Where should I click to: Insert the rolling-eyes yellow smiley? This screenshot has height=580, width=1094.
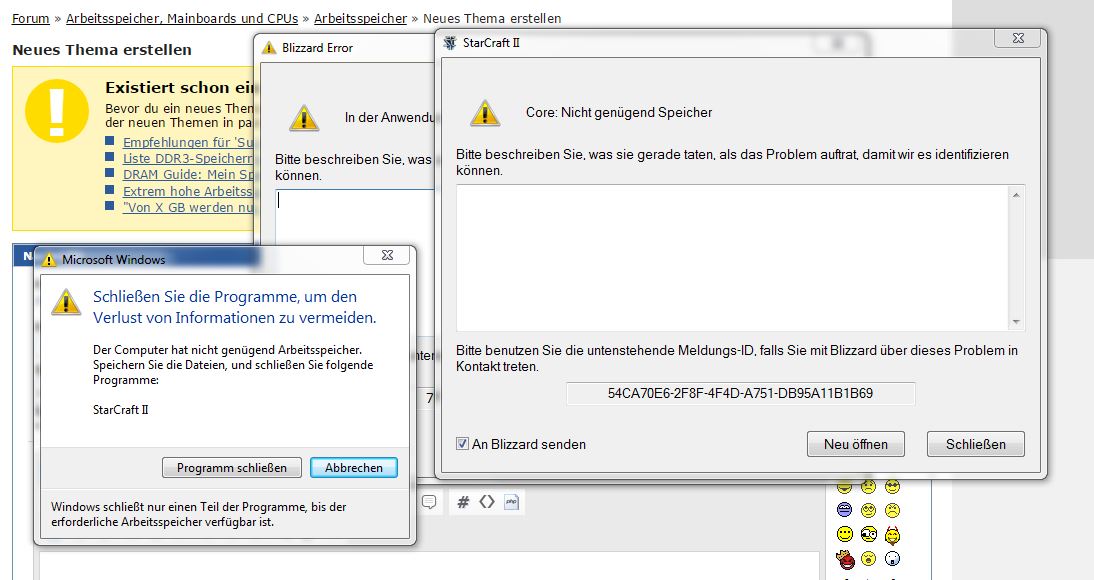869,510
